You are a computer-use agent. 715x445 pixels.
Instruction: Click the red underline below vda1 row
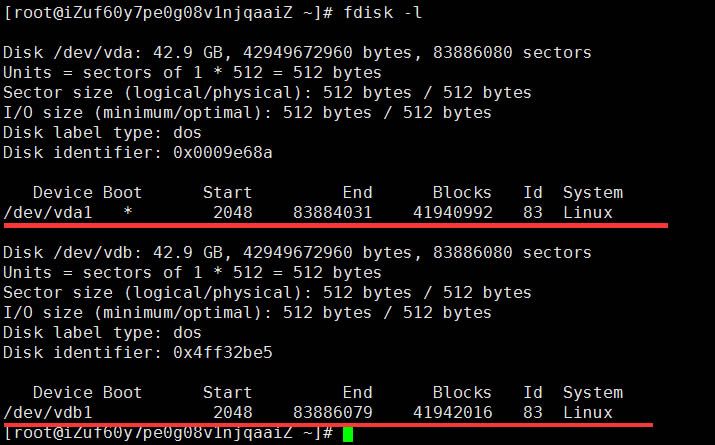pyautogui.click(x=336, y=225)
